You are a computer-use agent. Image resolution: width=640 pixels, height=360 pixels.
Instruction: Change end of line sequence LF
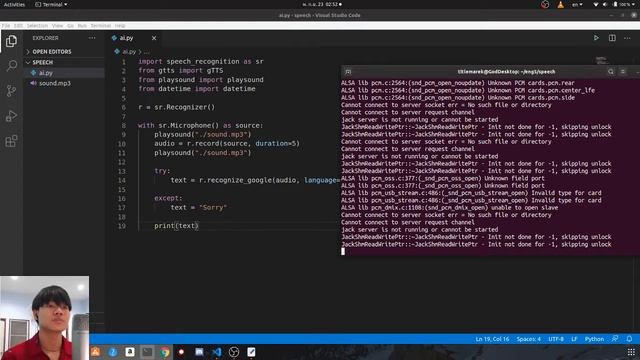pos(574,339)
